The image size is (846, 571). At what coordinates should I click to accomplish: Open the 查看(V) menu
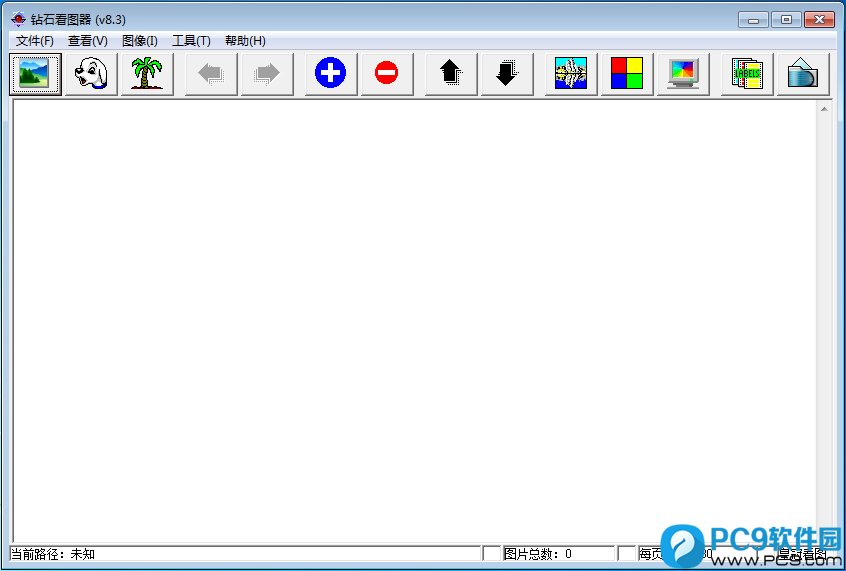pyautogui.click(x=87, y=41)
